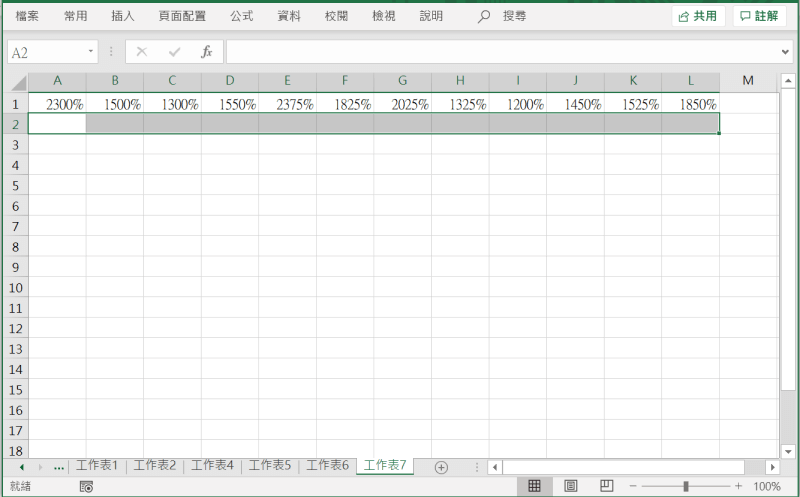
Task: Click the search magnifier icon
Action: [484, 16]
